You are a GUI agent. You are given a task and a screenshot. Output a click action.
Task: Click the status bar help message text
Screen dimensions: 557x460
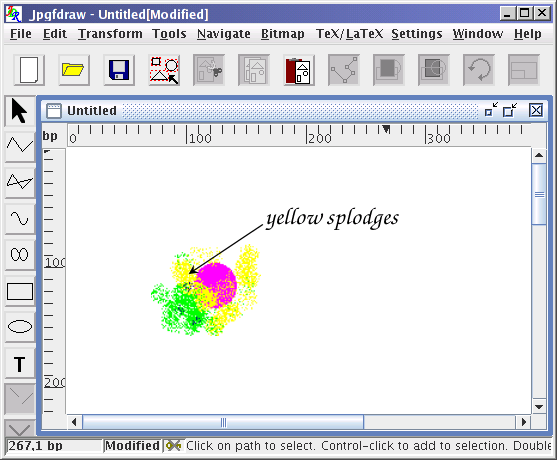click(368, 445)
